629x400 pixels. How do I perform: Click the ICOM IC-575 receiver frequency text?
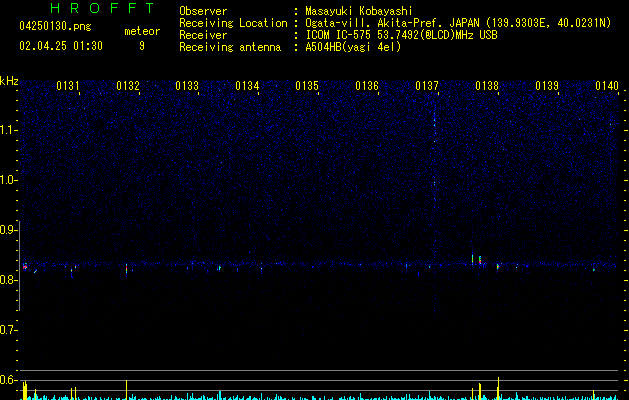pos(401,35)
